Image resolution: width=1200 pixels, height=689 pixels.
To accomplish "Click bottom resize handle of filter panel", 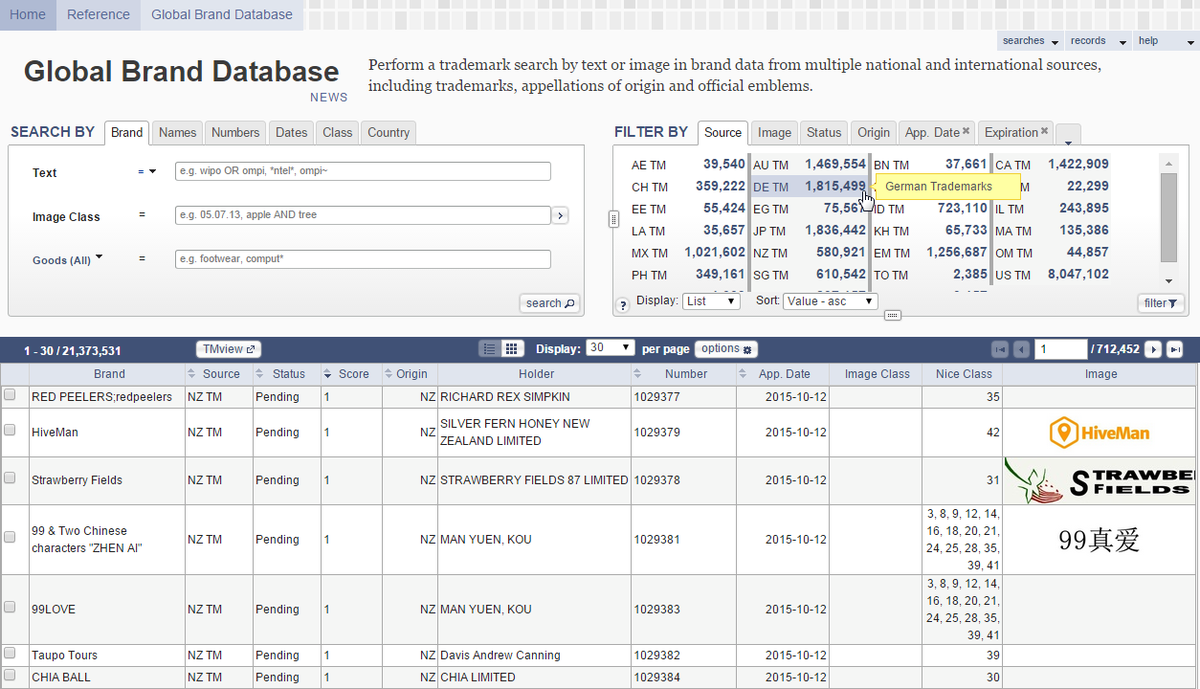I will point(893,315).
